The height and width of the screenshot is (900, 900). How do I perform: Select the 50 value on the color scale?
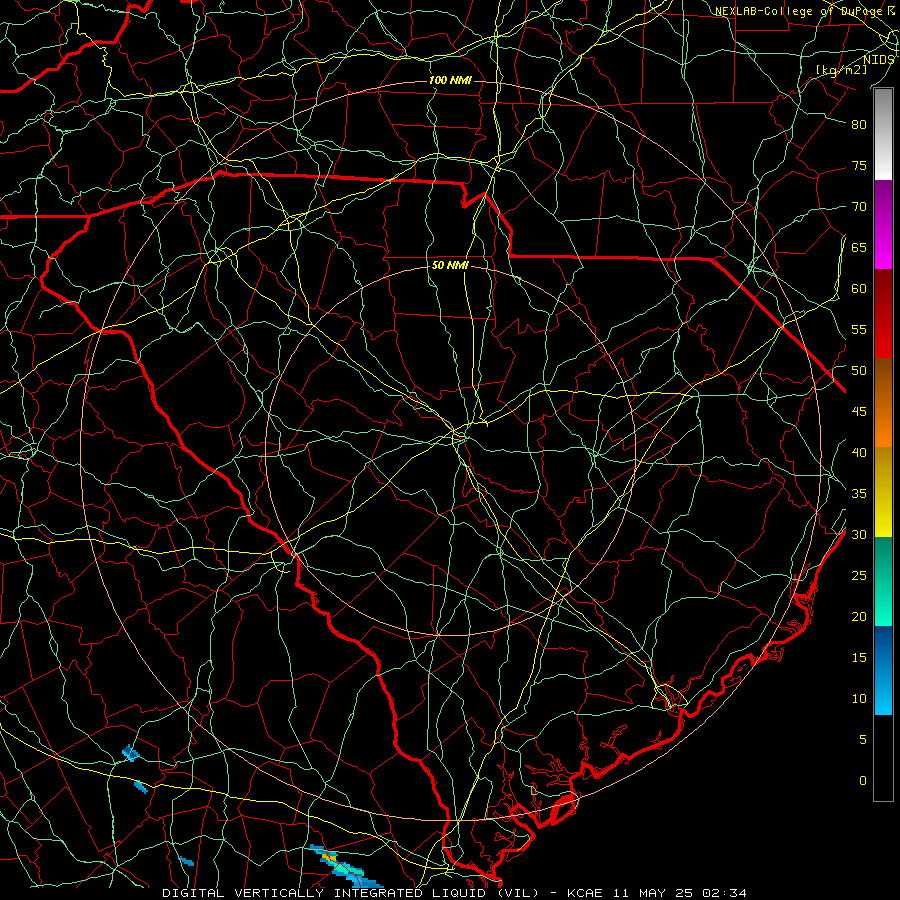(859, 371)
